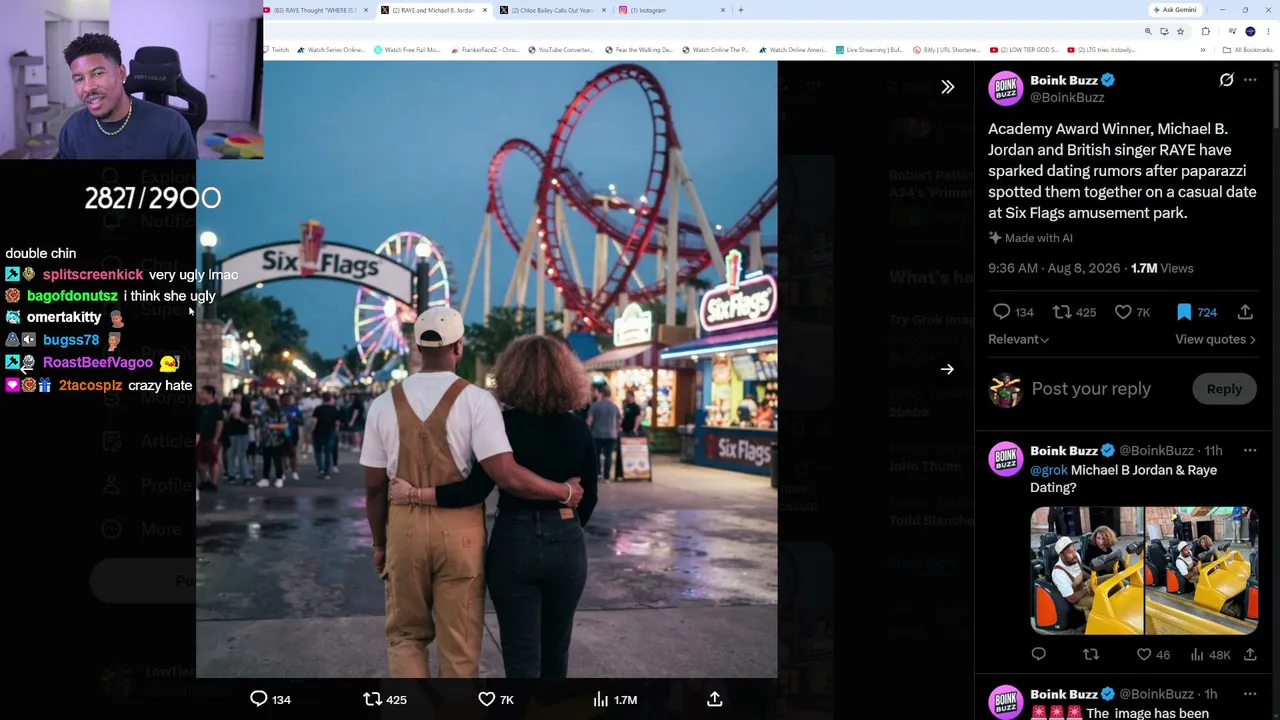This screenshot has width=1280, height=720.
Task: Click your avatar beside Post your reply
Action: click(x=1006, y=389)
